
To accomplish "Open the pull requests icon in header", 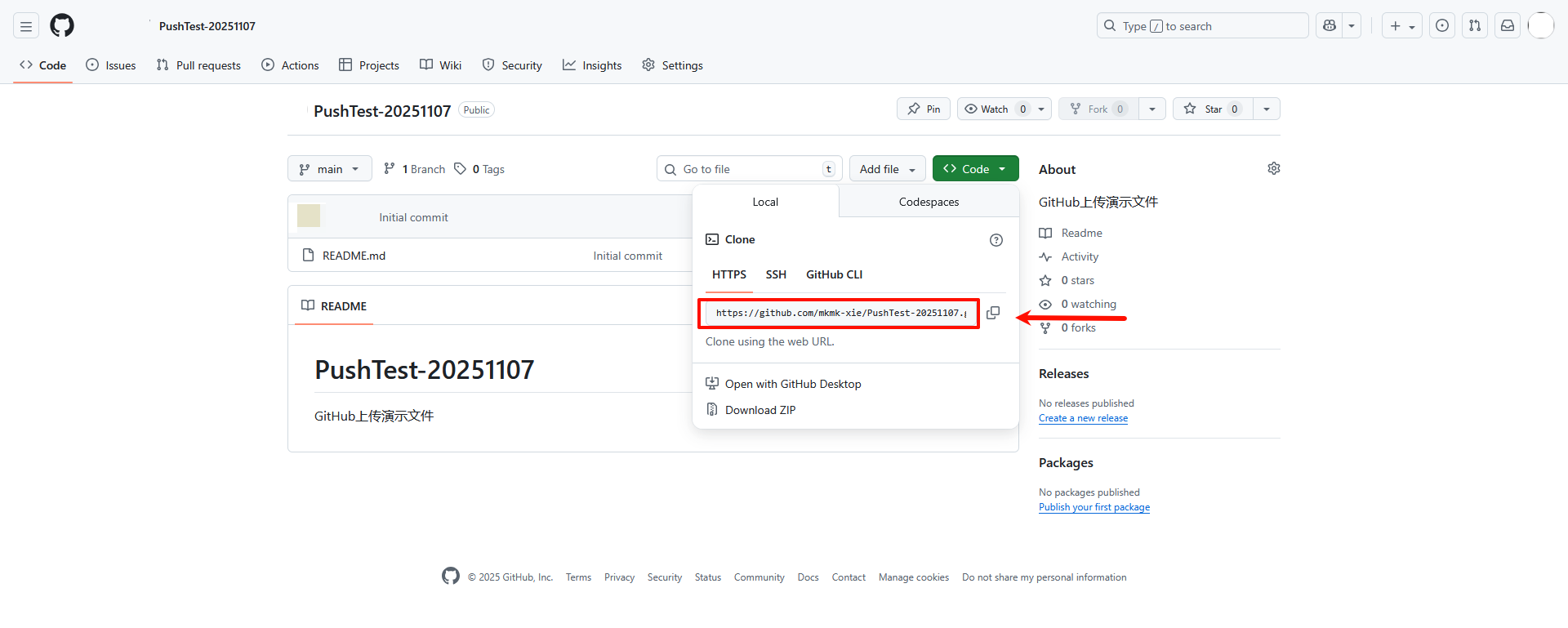I will [1475, 26].
